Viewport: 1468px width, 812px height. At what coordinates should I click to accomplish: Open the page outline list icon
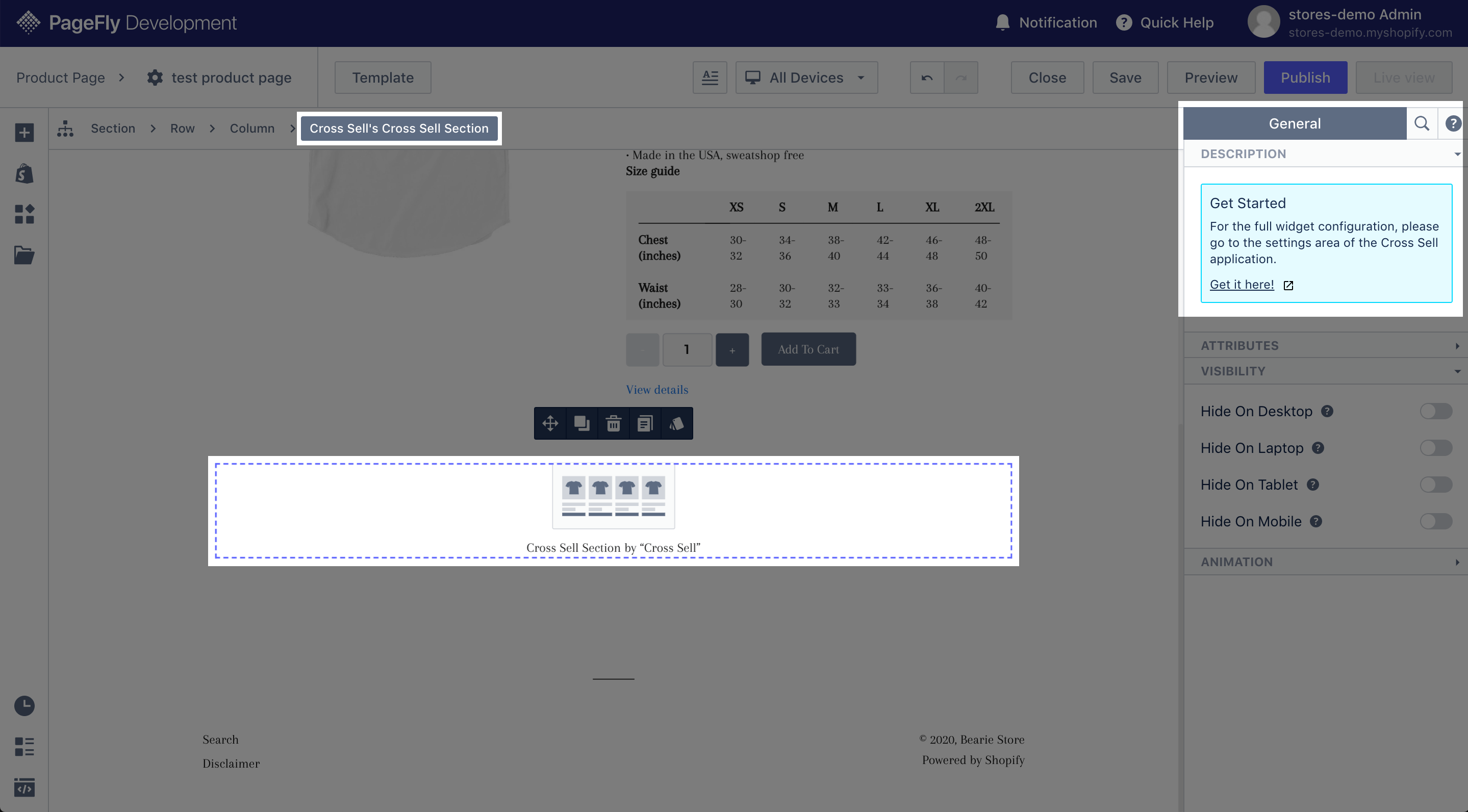coord(24,747)
